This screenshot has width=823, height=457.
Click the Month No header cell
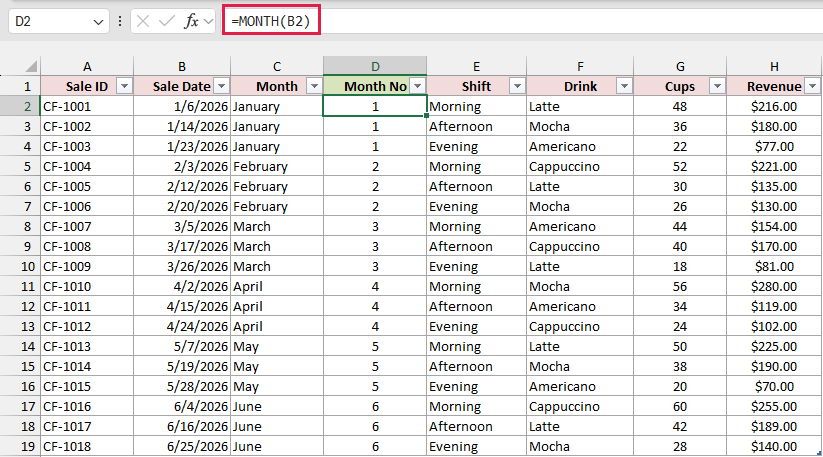pyautogui.click(x=375, y=86)
